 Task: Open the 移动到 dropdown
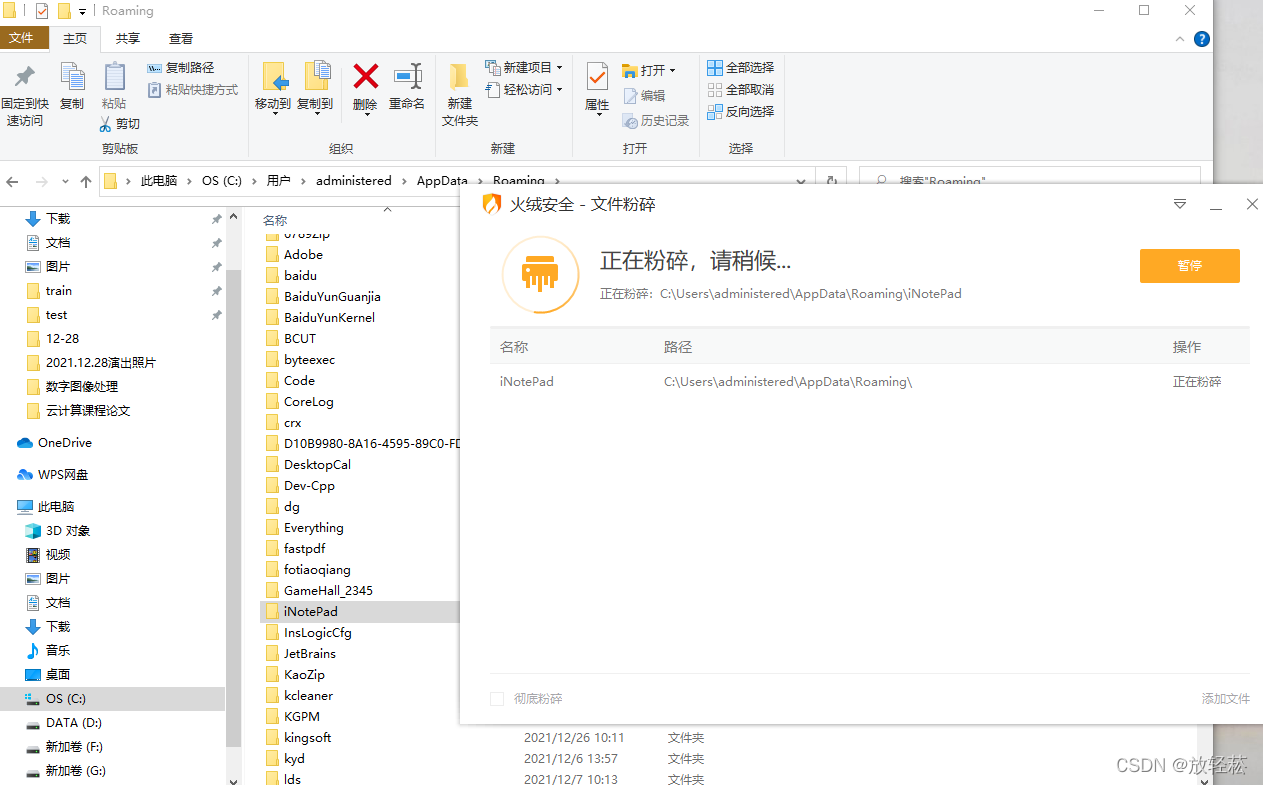[273, 113]
